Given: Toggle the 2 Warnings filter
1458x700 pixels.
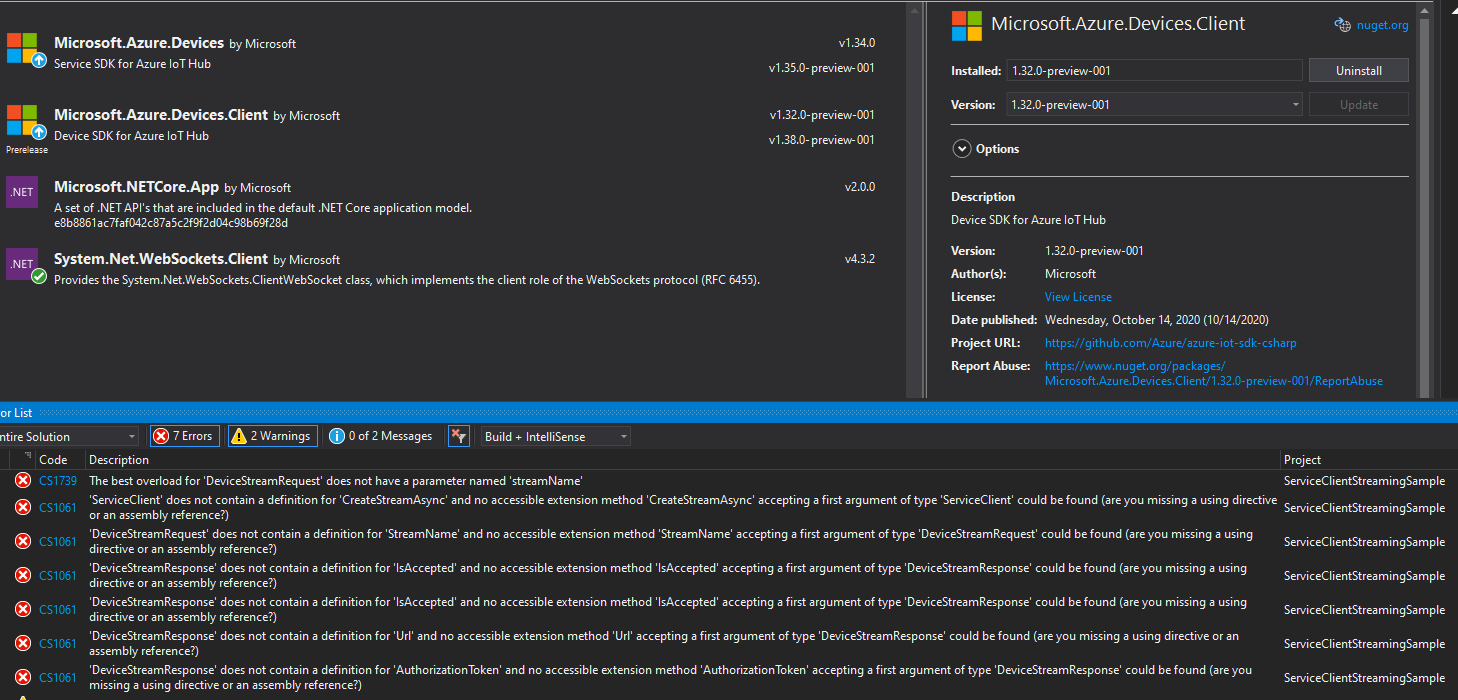Looking at the screenshot, I should [x=272, y=435].
